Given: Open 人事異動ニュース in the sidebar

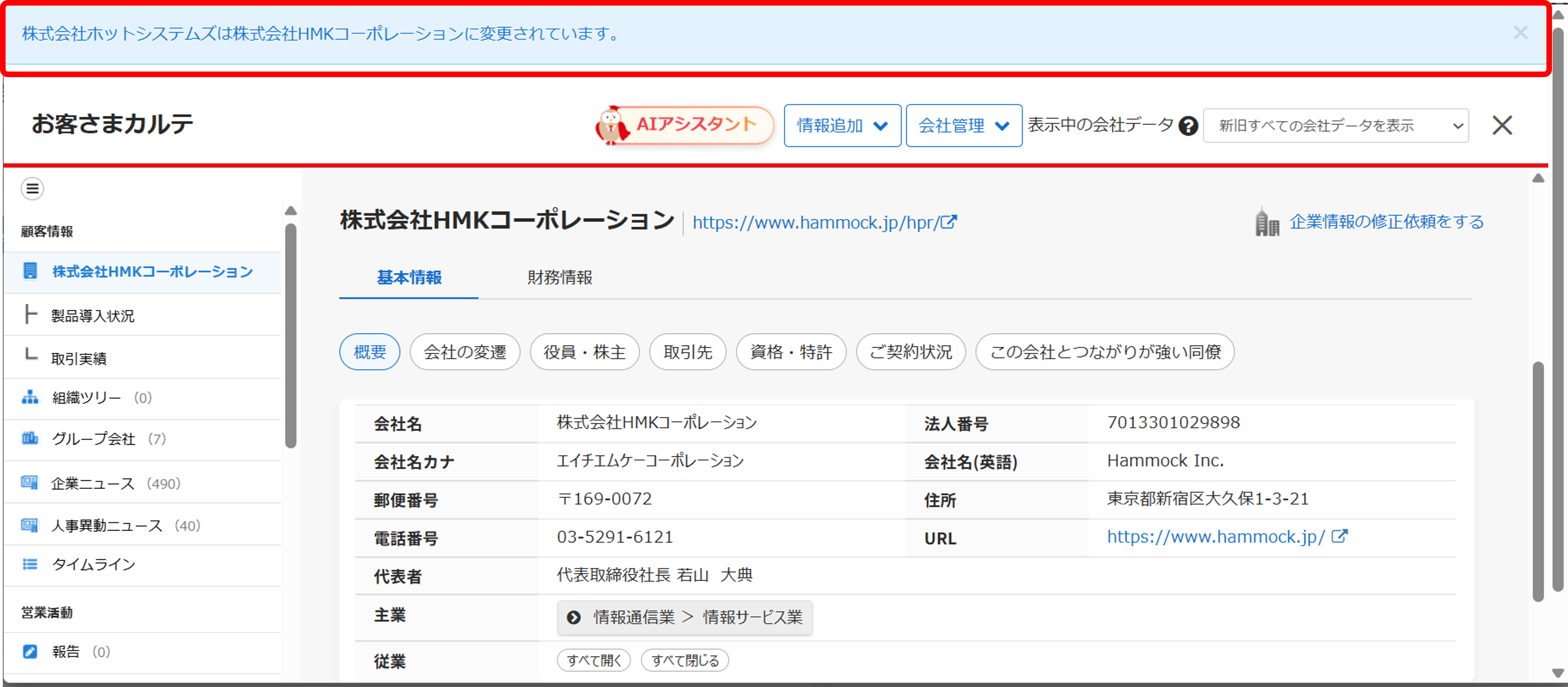Looking at the screenshot, I should [142, 525].
